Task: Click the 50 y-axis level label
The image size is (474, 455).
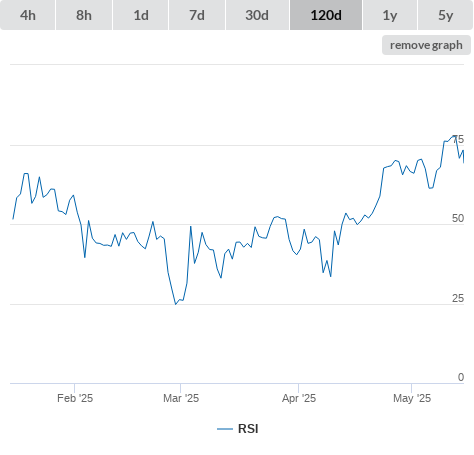Action: point(458,218)
